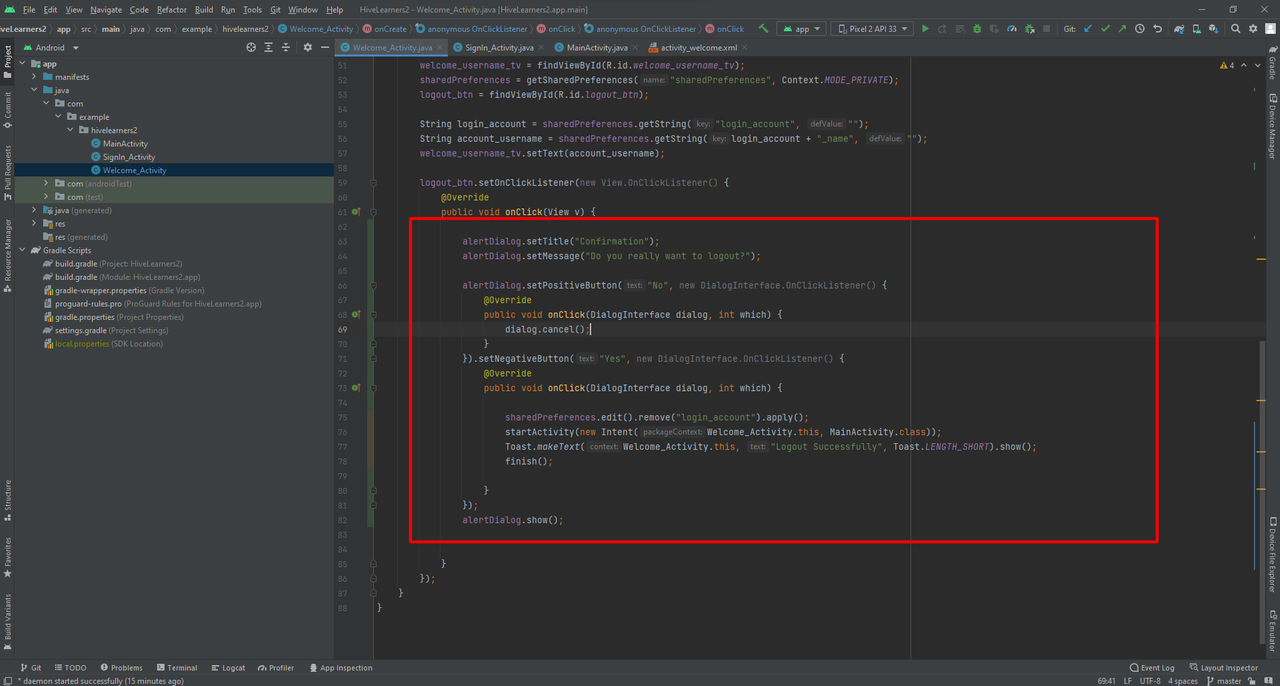Open the Refactor menu
1280x686 pixels.
click(x=172, y=10)
